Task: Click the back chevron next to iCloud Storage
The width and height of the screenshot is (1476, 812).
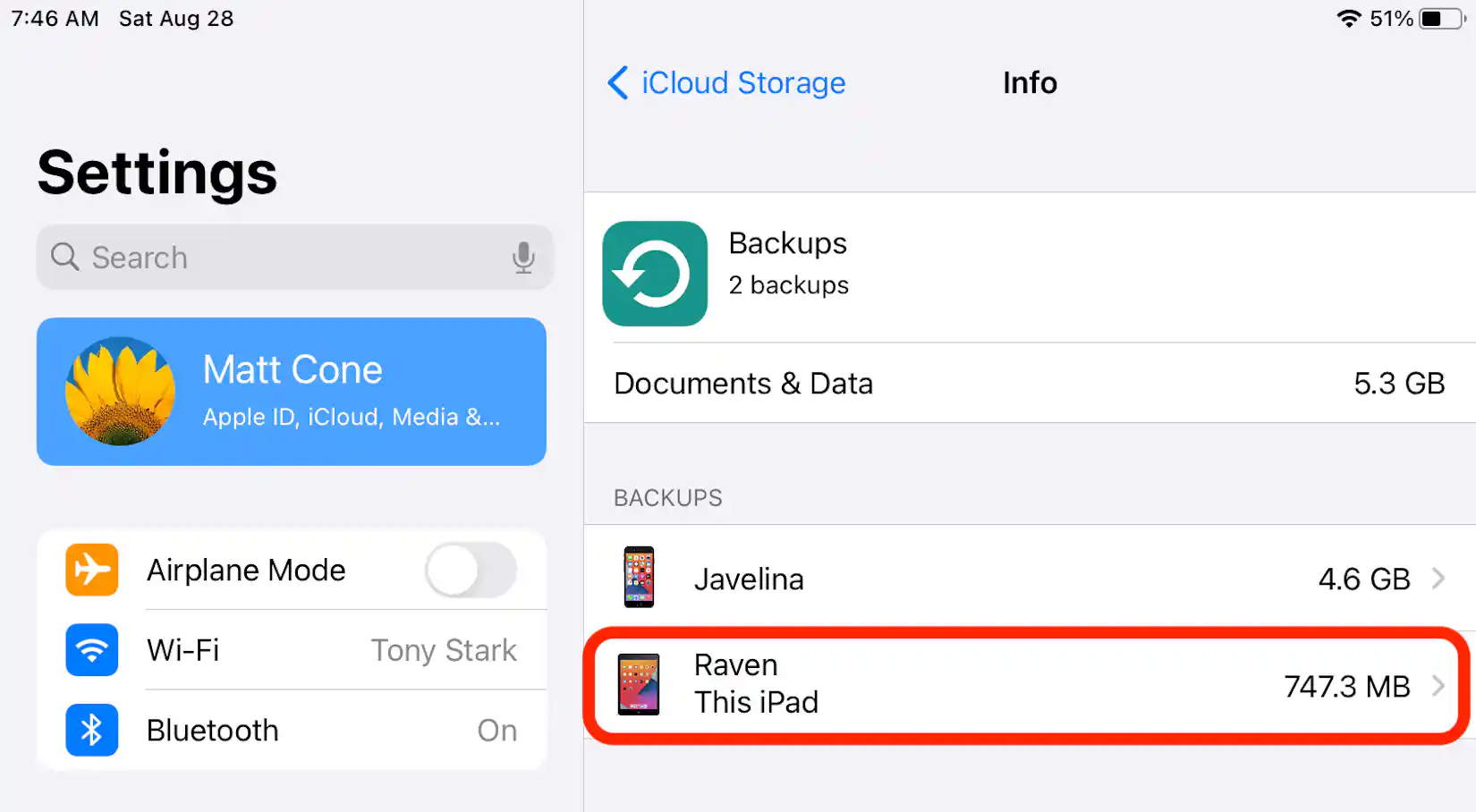Action: click(617, 83)
